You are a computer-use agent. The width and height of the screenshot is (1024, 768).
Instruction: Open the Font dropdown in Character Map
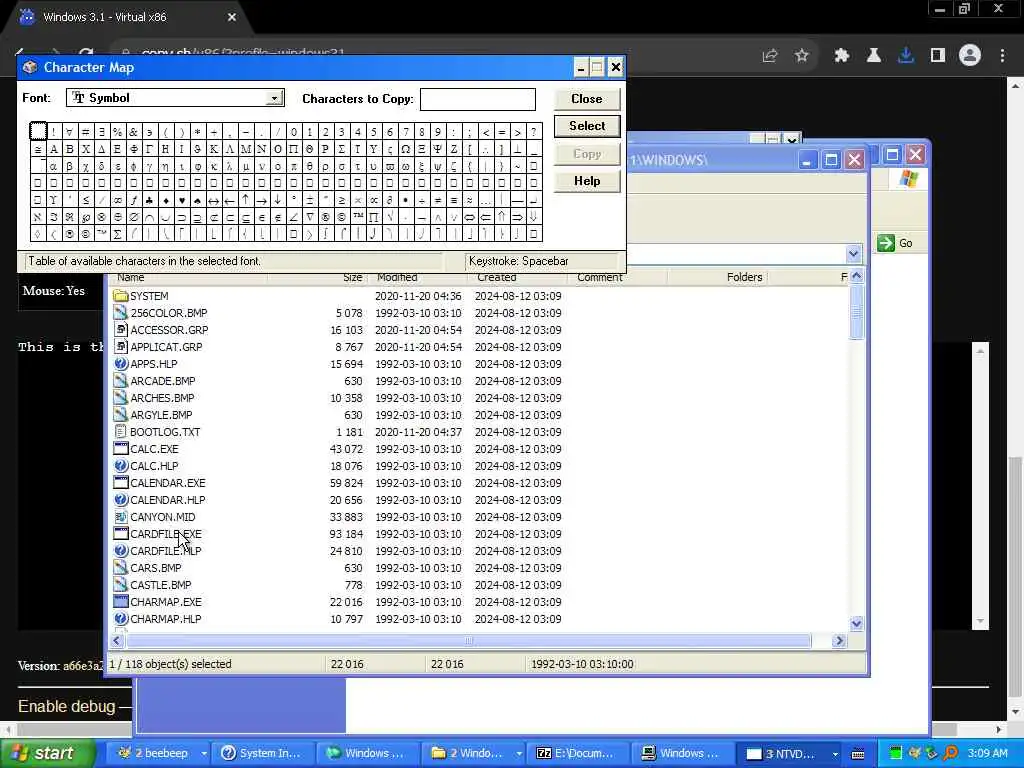275,98
